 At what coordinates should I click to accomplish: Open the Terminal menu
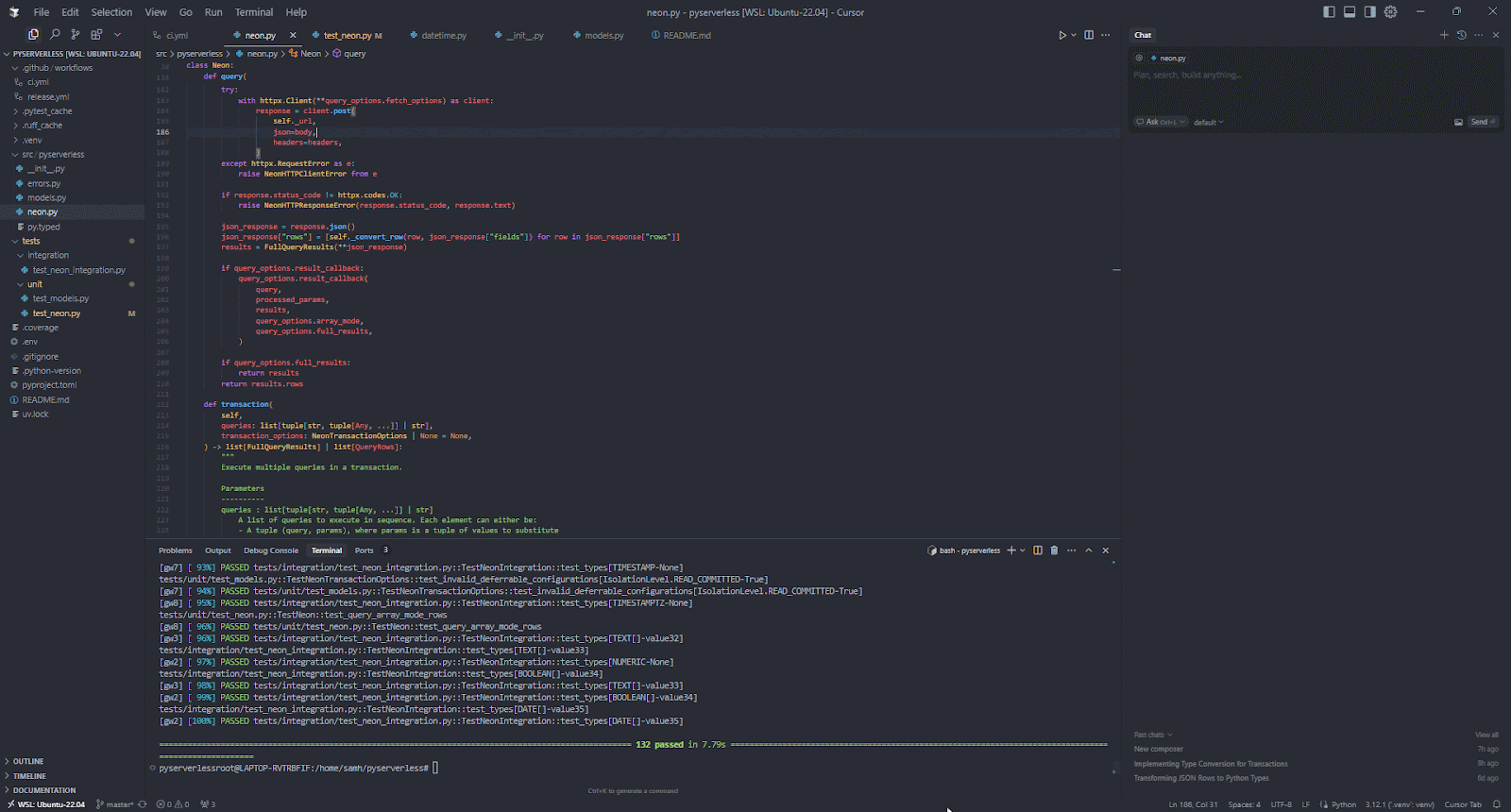pos(254,12)
